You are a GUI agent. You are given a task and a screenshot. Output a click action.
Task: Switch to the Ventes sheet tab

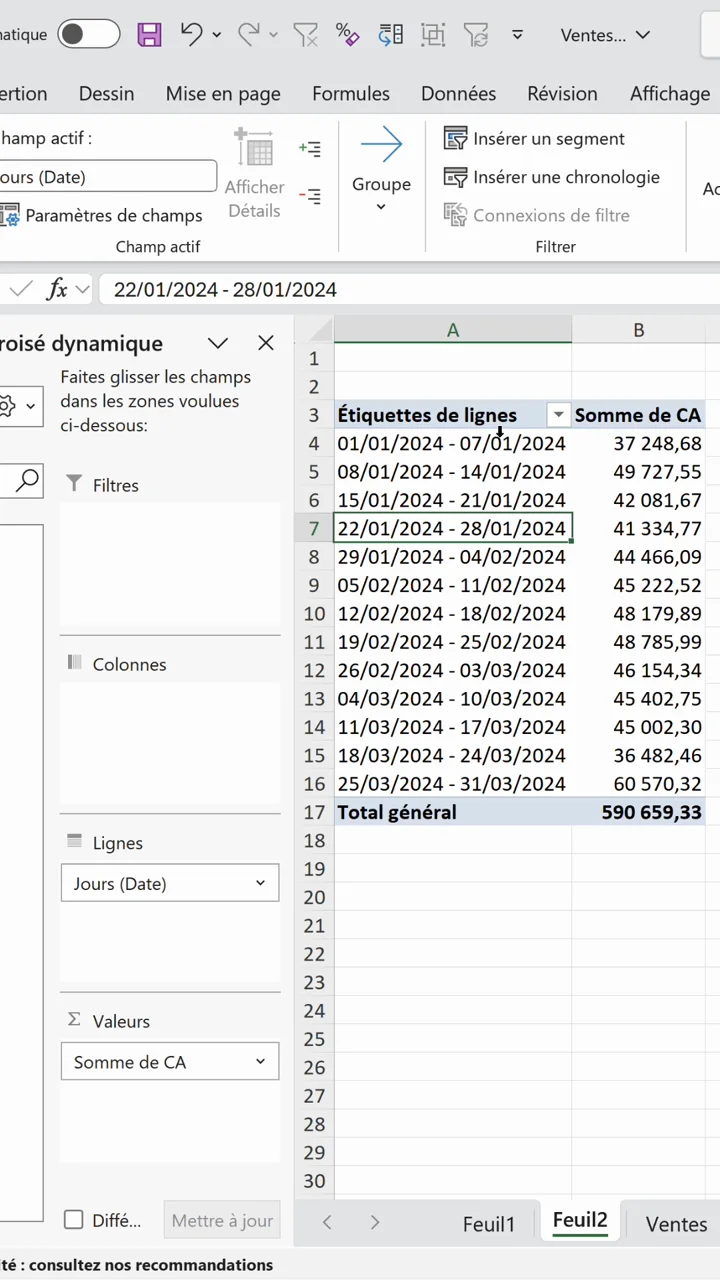[x=676, y=1224]
